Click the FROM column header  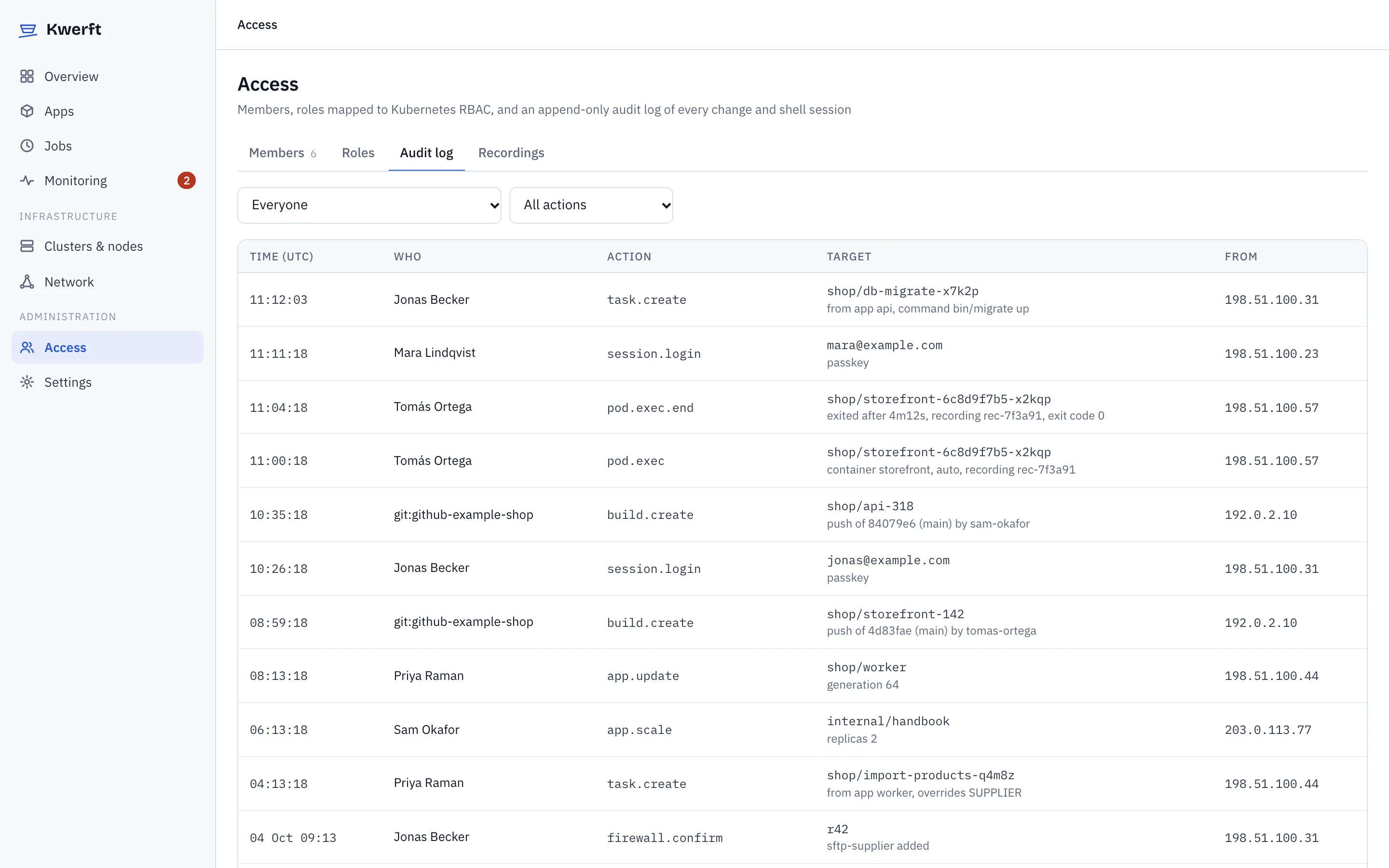[1241, 257]
